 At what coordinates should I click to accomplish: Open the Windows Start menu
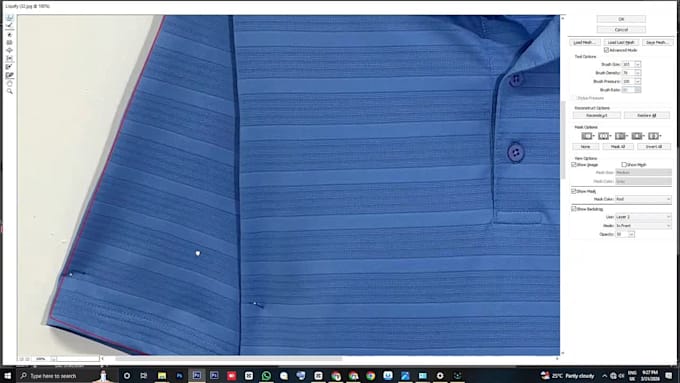coord(7,376)
